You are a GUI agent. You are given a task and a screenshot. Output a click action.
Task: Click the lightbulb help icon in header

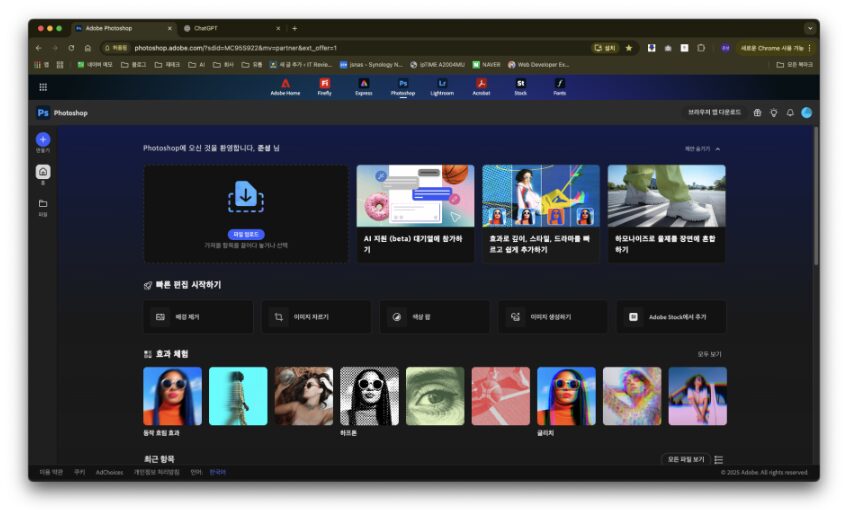point(773,113)
